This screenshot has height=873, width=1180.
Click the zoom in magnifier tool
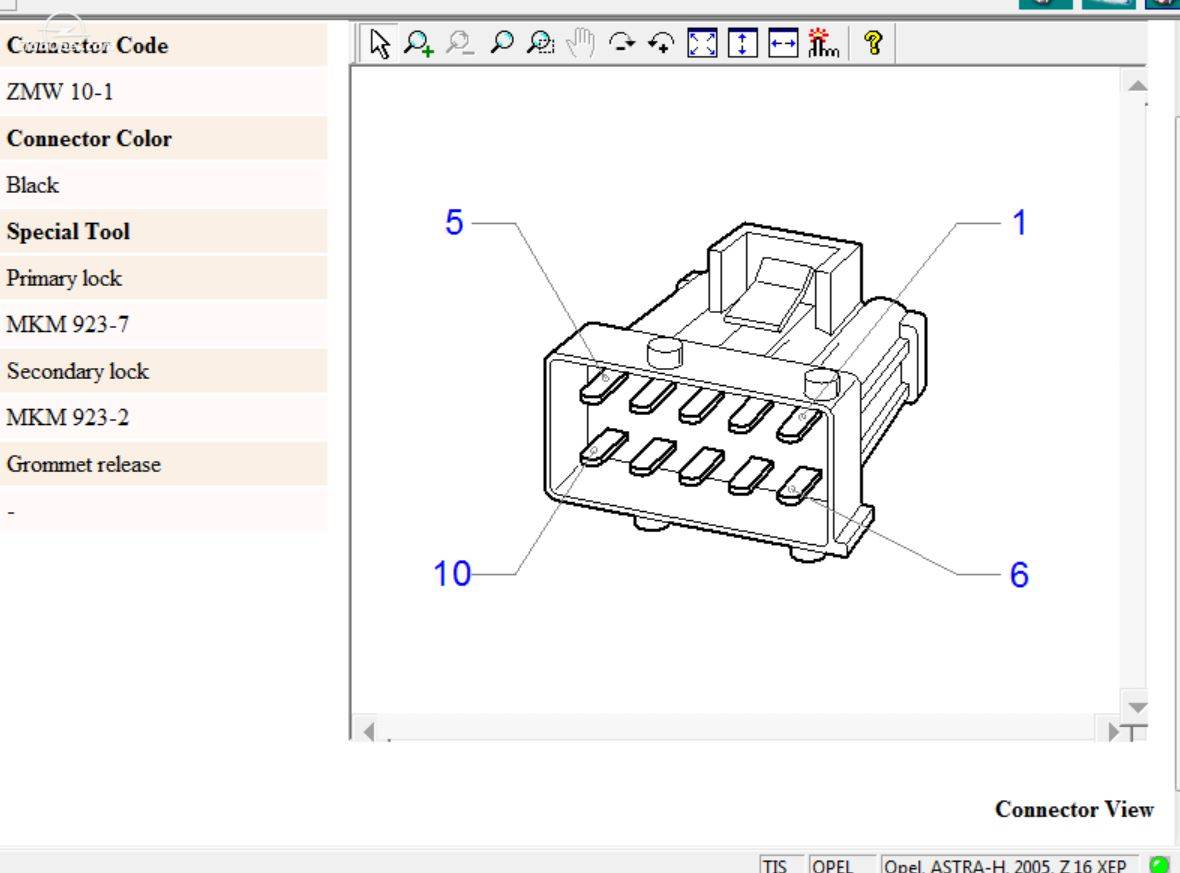tap(419, 43)
